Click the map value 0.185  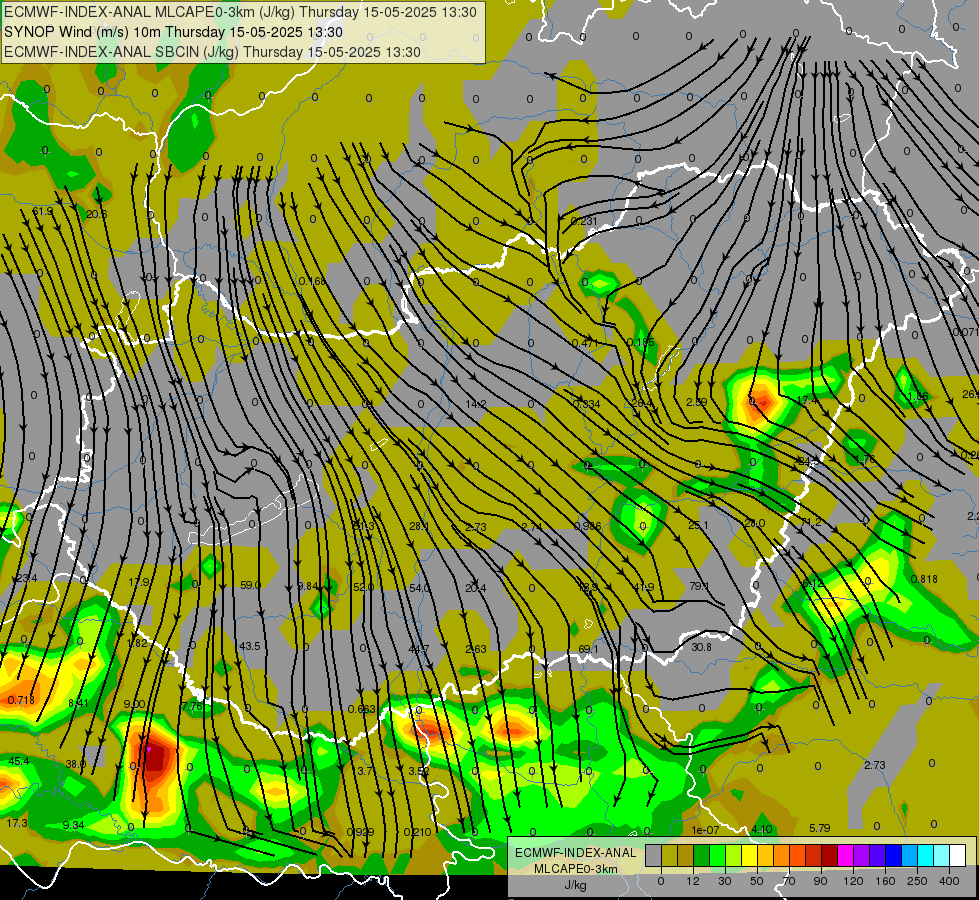click(641, 342)
